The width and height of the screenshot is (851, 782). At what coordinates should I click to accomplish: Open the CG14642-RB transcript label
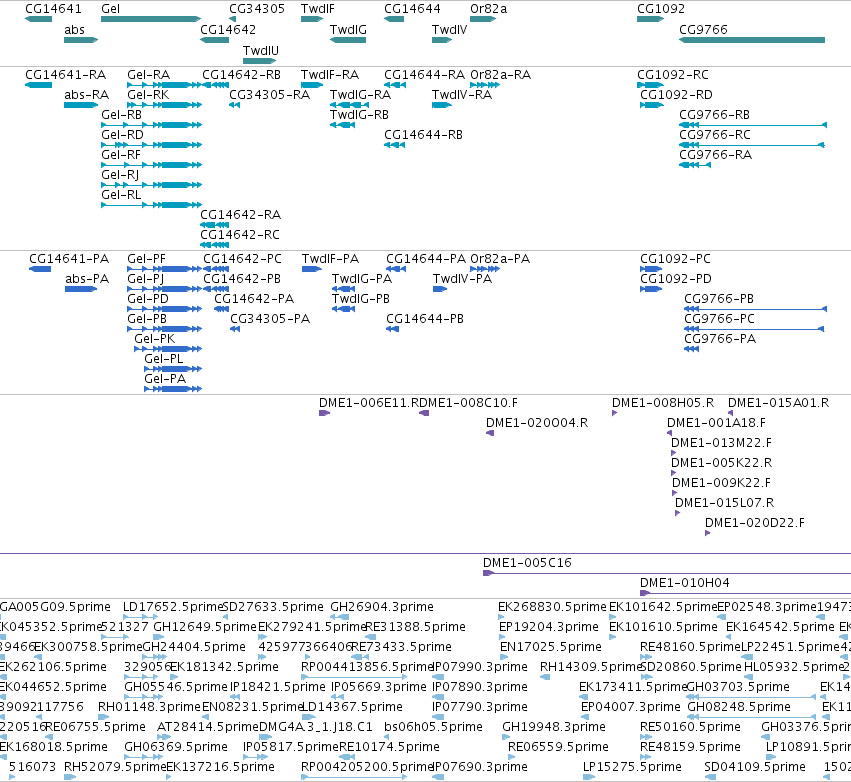242,74
